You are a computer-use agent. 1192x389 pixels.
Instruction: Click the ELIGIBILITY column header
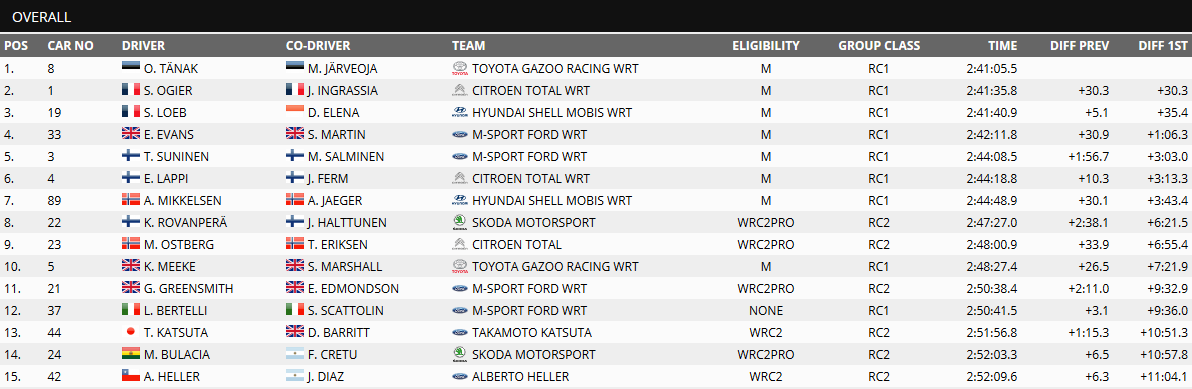pyautogui.click(x=766, y=46)
